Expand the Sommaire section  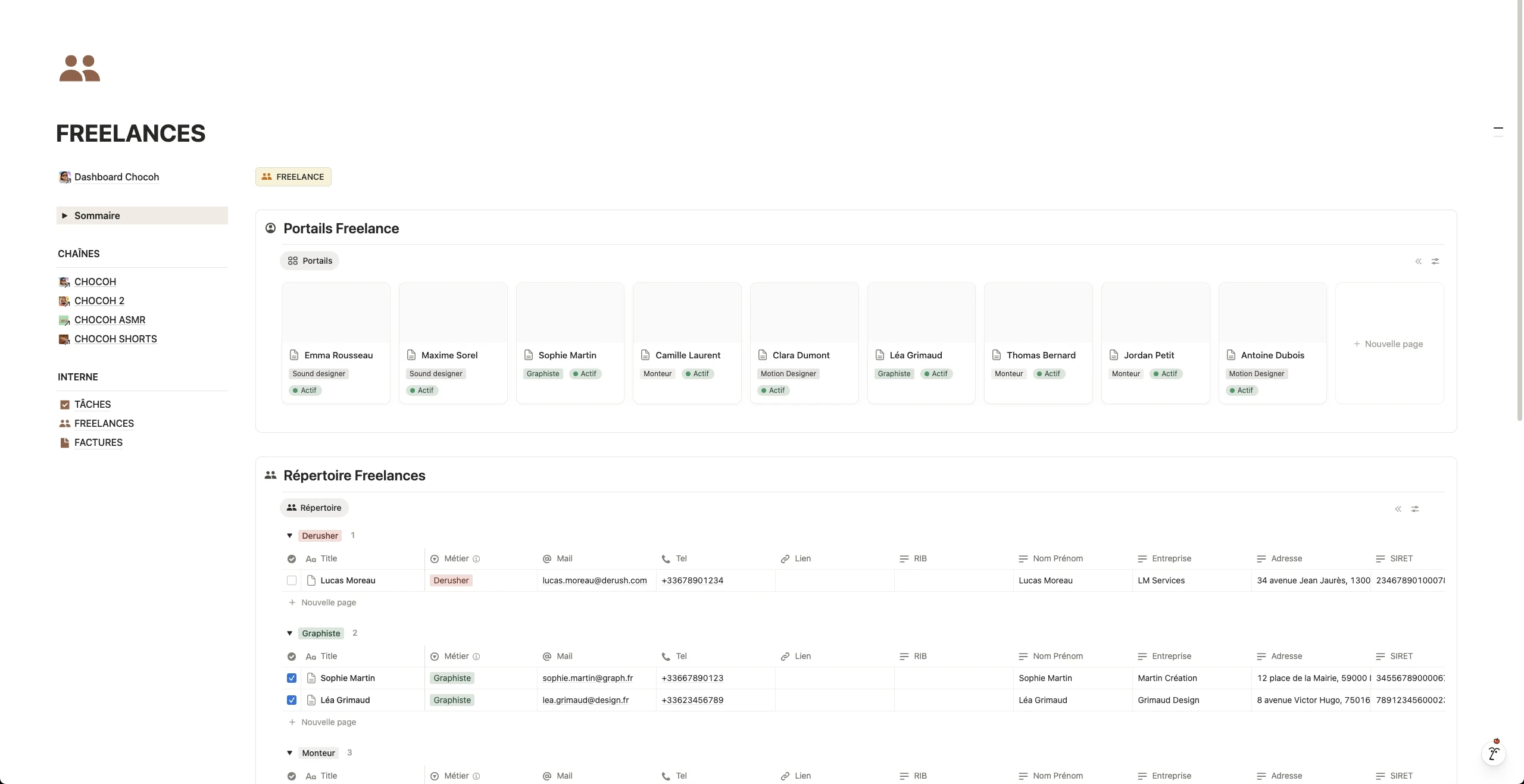point(65,215)
